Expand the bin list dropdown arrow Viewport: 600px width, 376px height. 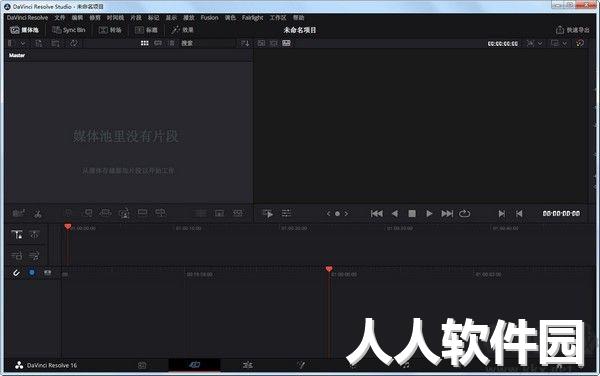click(23, 43)
